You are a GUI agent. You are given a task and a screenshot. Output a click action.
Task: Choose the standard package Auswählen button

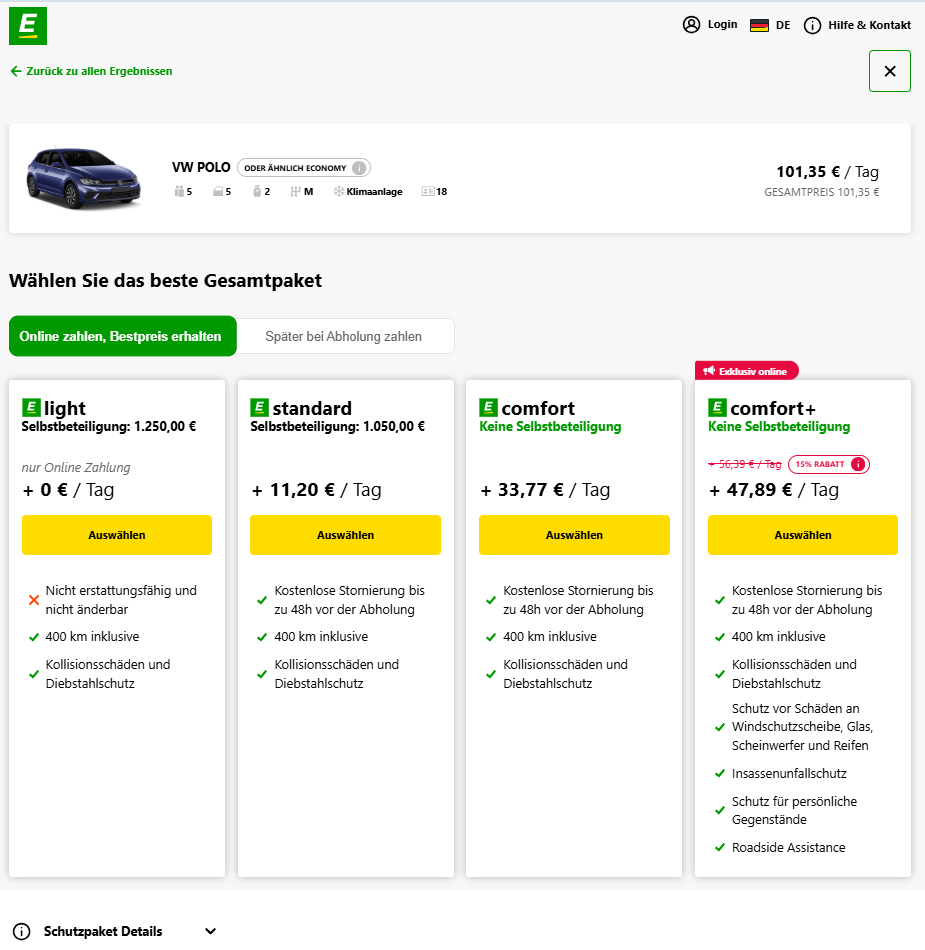(345, 535)
